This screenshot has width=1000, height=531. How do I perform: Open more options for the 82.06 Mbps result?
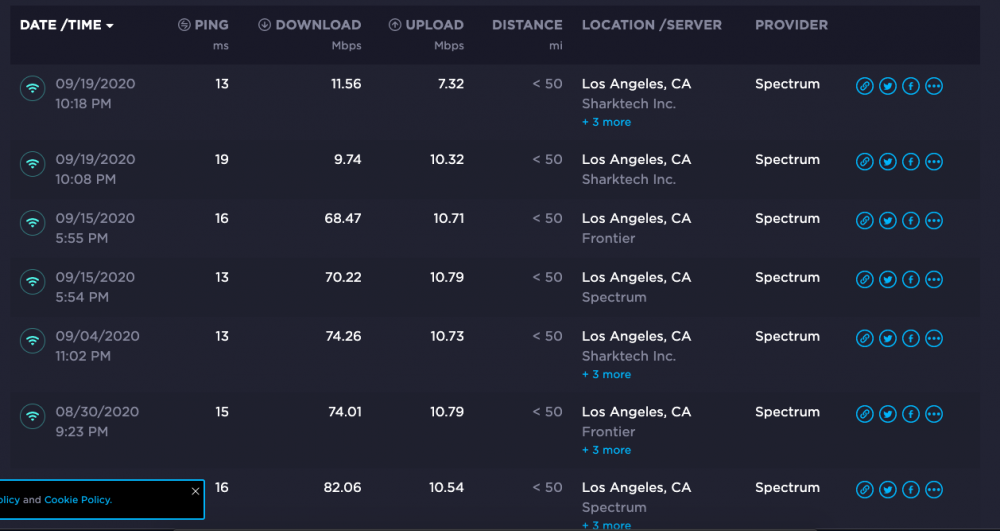(x=934, y=490)
